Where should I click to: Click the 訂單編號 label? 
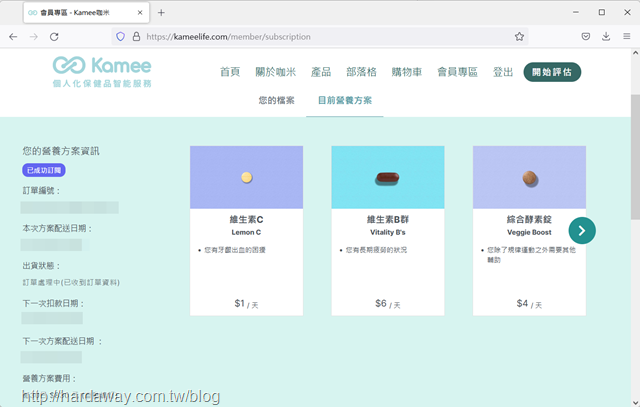coord(41,191)
